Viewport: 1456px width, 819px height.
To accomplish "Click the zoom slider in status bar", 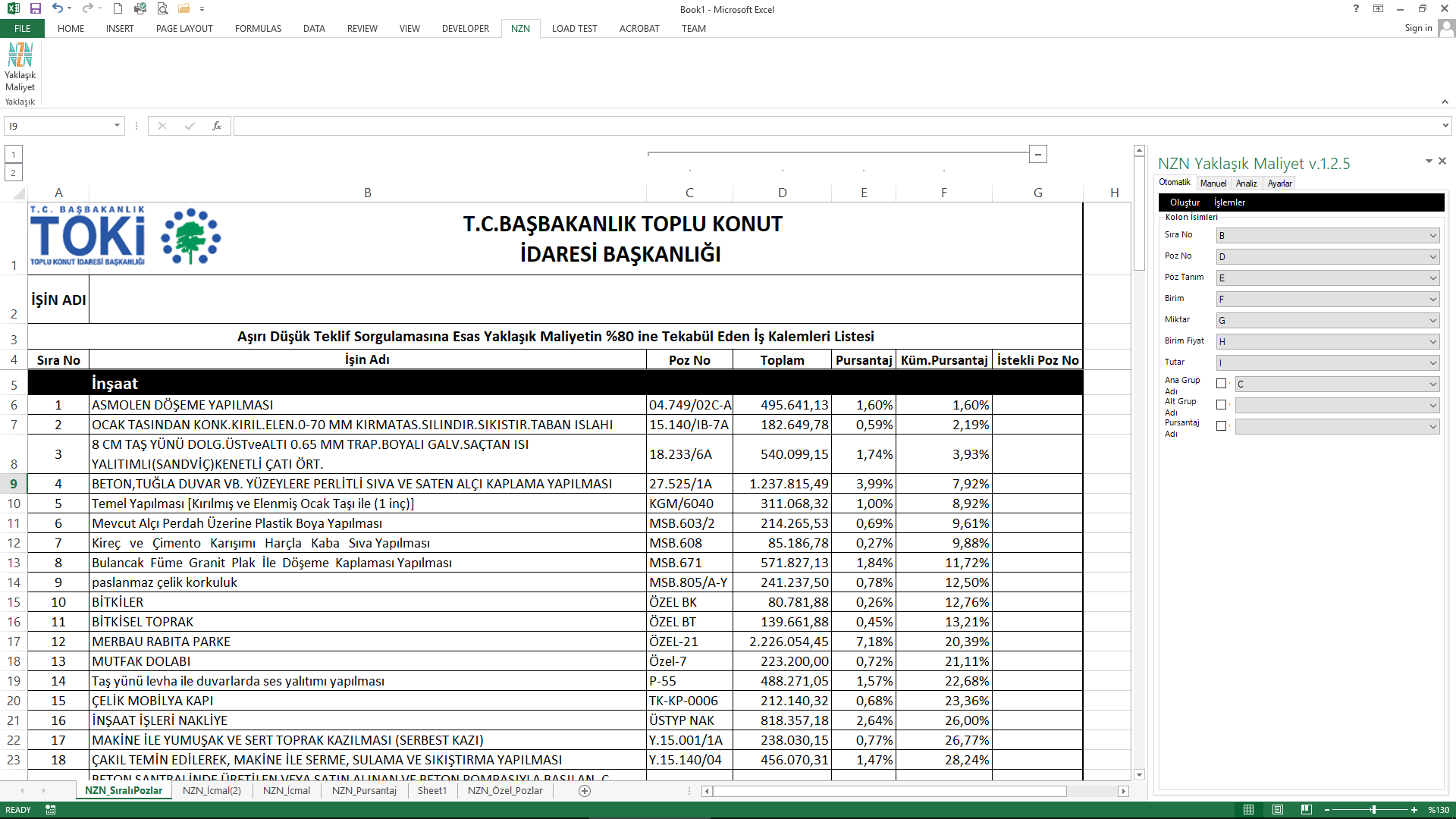I will (1373, 810).
